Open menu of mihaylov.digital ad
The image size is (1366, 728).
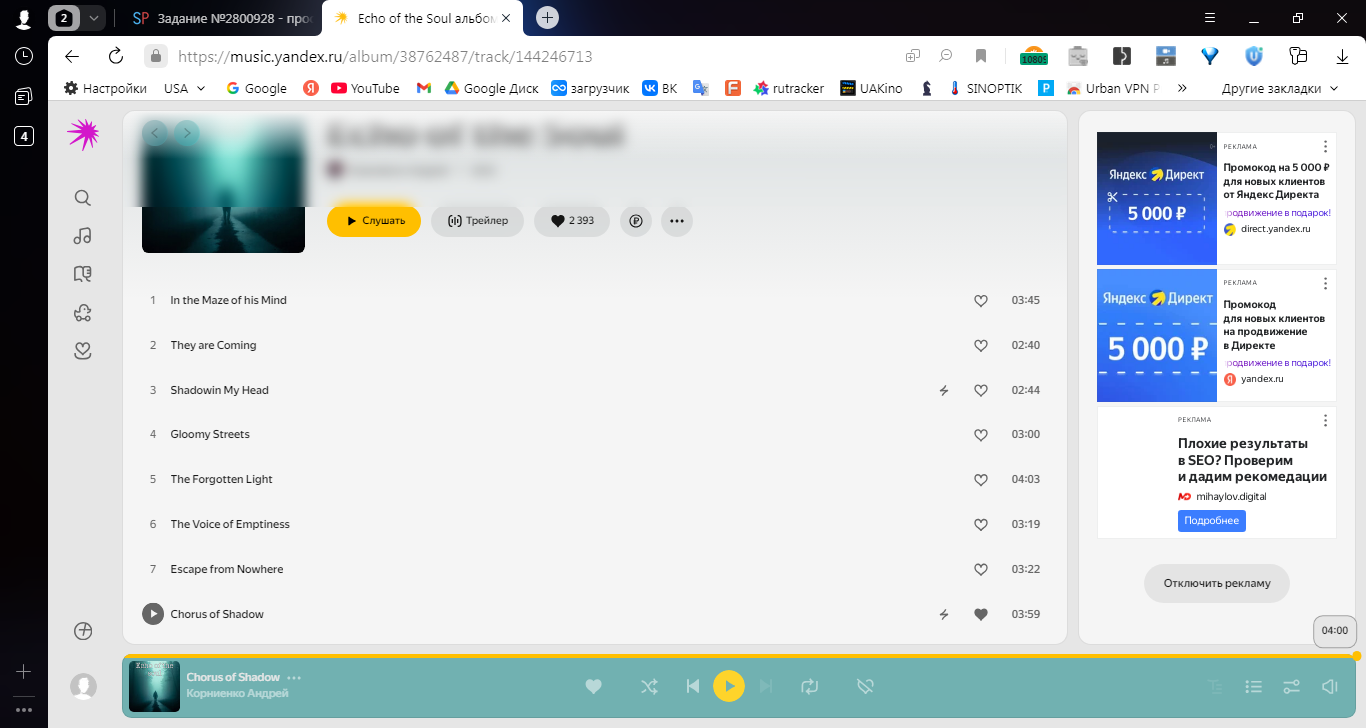[1326, 420]
